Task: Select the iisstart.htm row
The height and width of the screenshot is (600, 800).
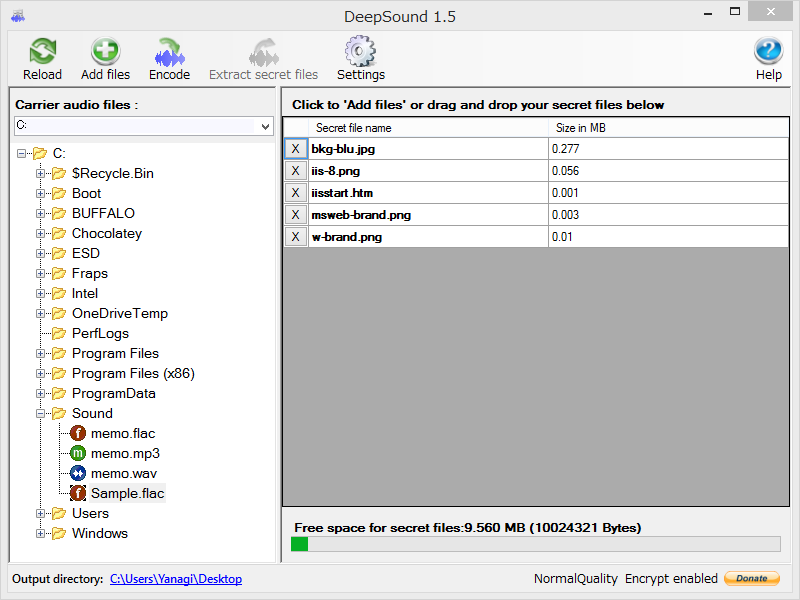Action: [420, 192]
